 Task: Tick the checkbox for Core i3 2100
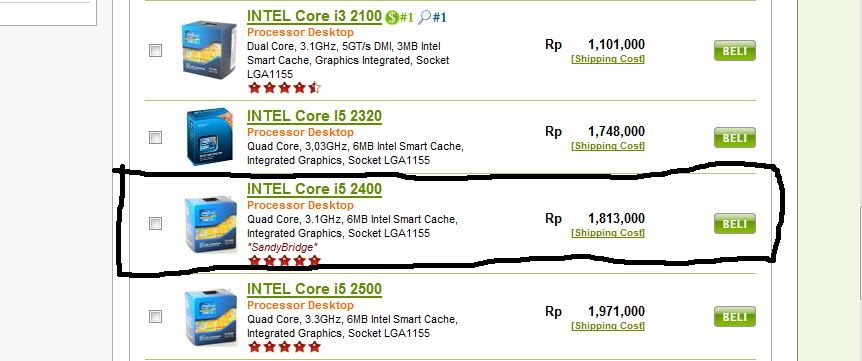[156, 51]
